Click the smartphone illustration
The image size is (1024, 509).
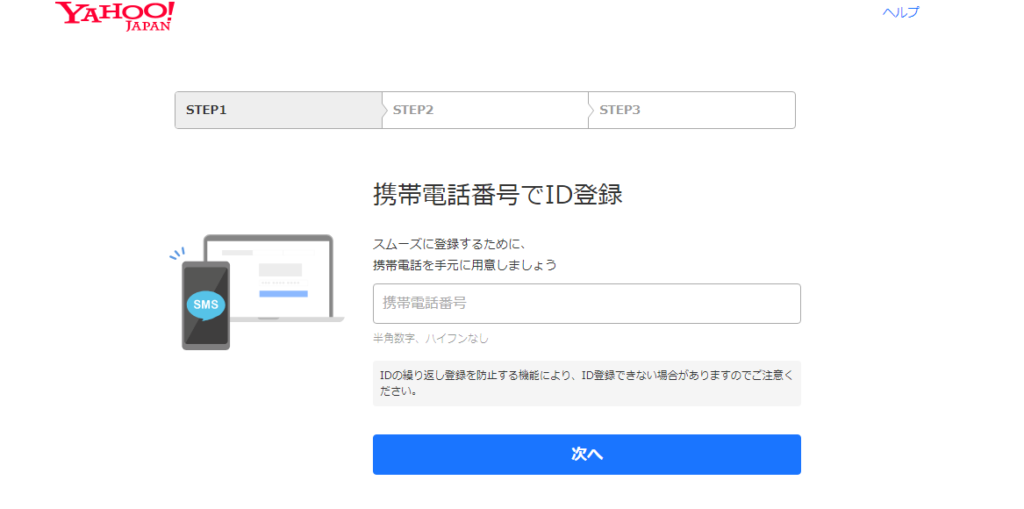click(x=205, y=330)
